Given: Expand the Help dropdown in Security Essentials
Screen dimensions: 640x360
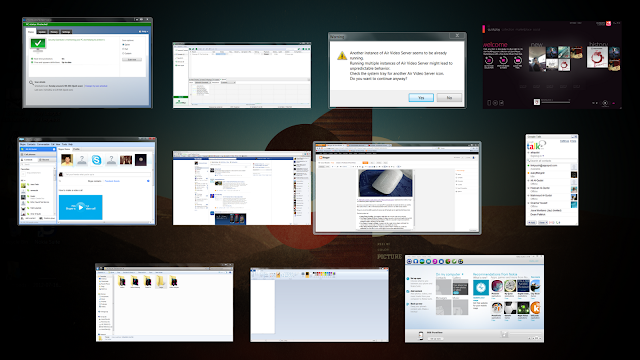Looking at the screenshot, I should (144, 31).
